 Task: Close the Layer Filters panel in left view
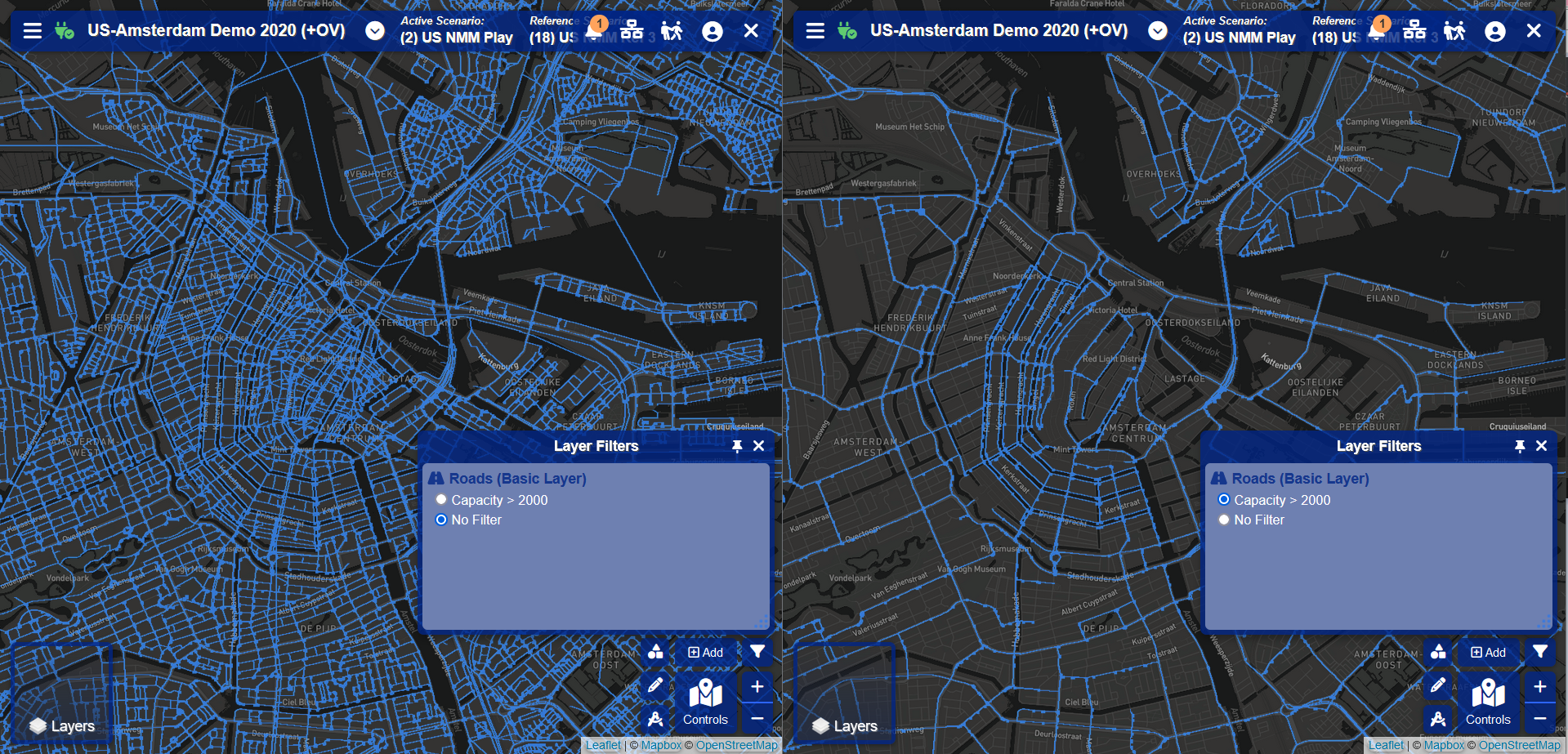(758, 446)
